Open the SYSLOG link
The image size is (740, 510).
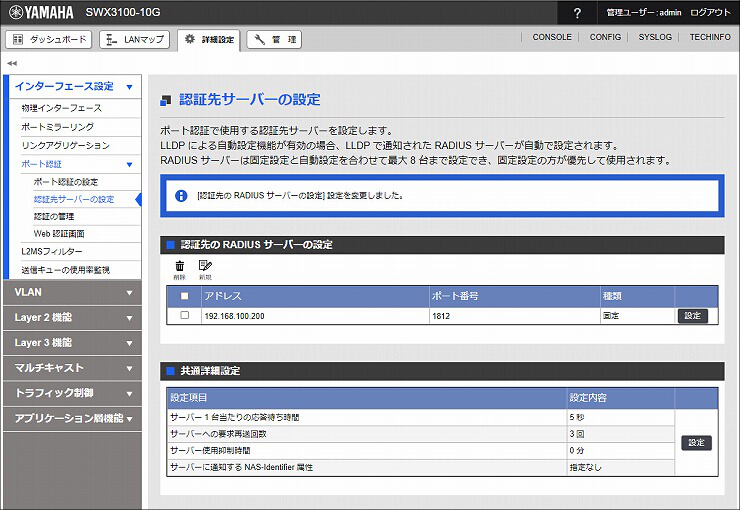tap(655, 37)
